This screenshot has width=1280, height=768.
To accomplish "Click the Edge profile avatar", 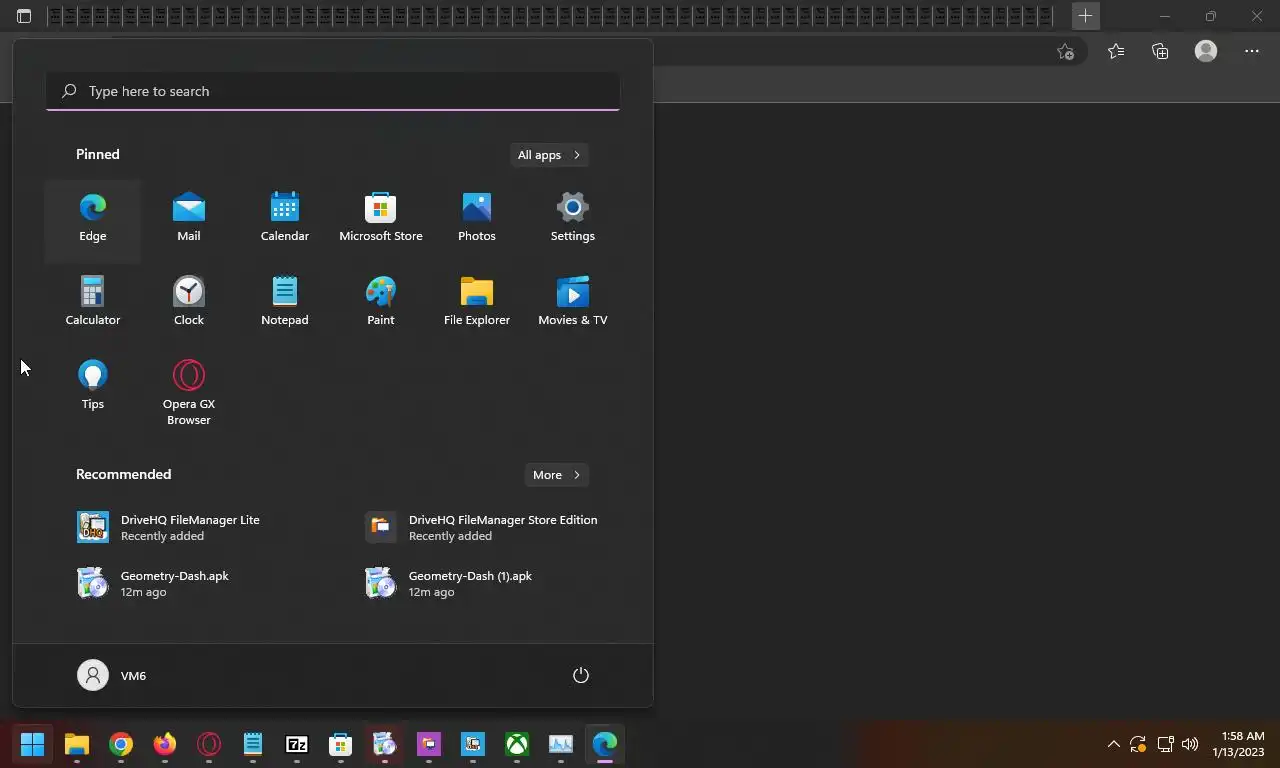I will [x=1206, y=51].
